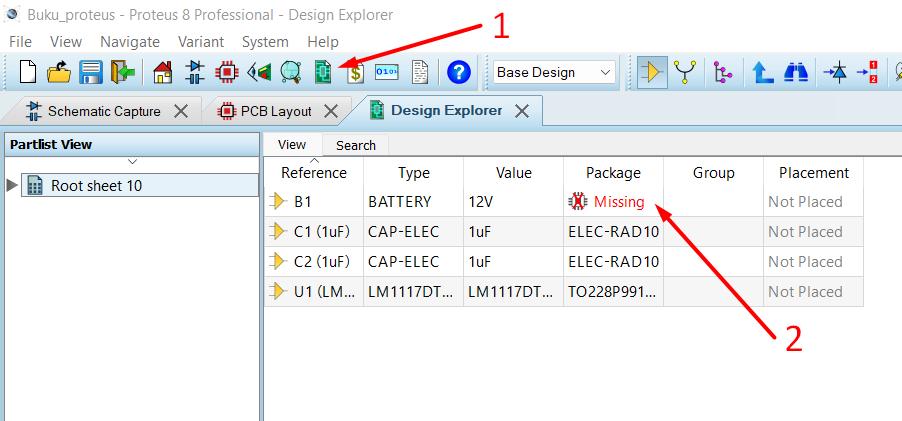The image size is (902, 421).
Task: Open a project with the folder icon
Action: coord(59,72)
